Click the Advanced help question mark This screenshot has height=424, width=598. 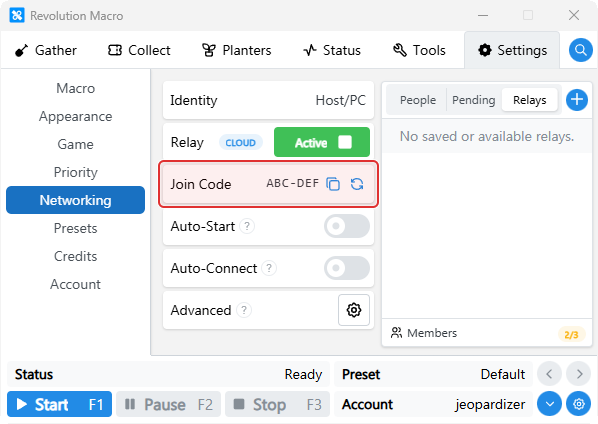pos(244,310)
